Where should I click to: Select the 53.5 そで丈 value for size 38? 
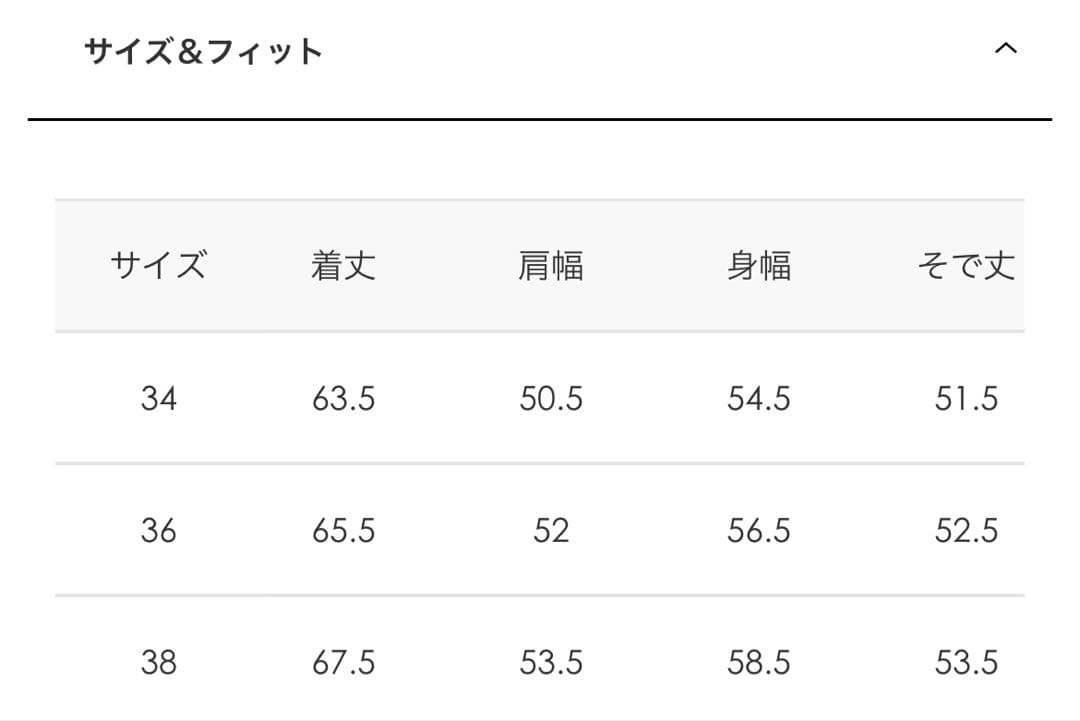coord(967,661)
